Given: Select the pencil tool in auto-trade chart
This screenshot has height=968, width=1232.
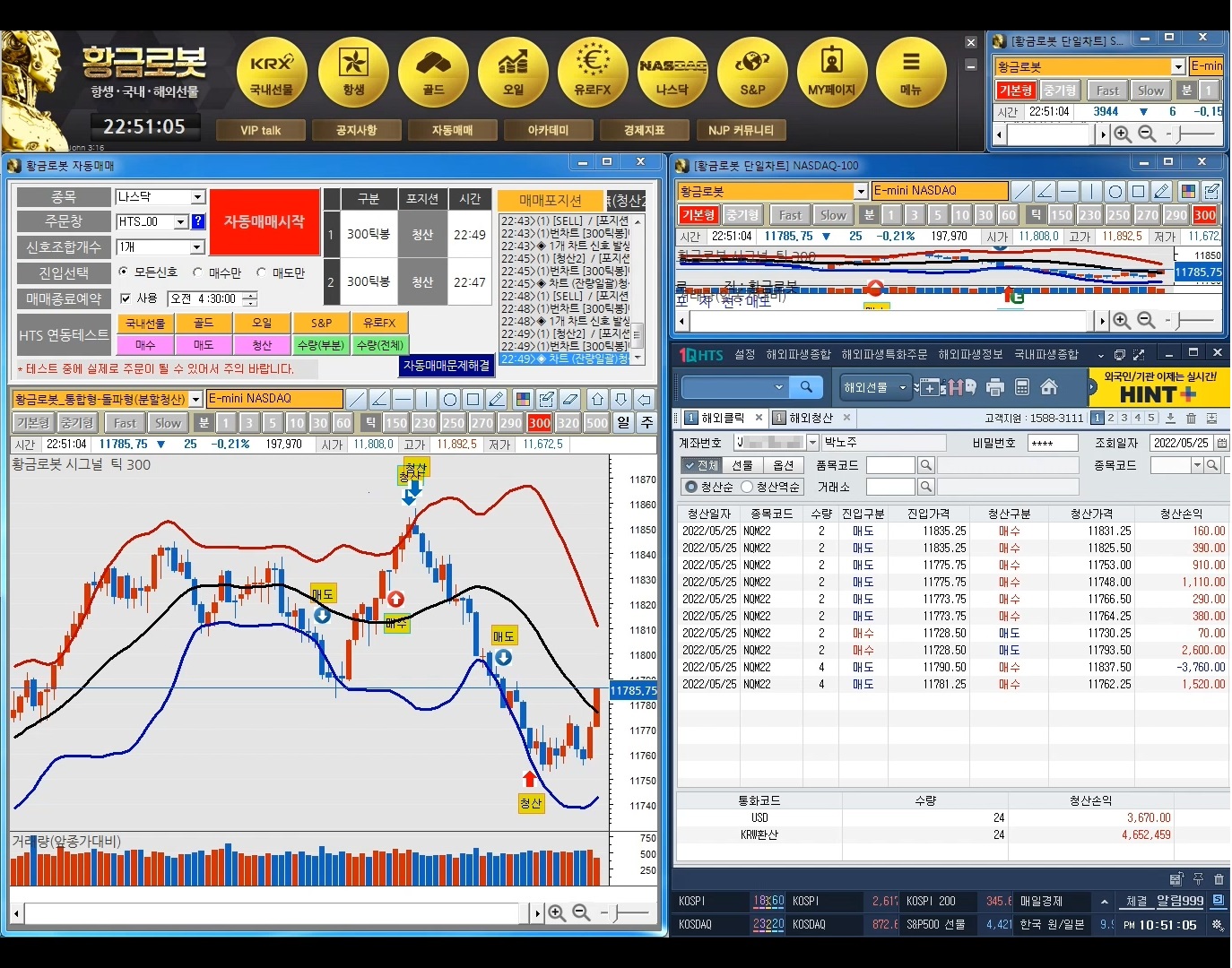Looking at the screenshot, I should pyautogui.click(x=496, y=399).
